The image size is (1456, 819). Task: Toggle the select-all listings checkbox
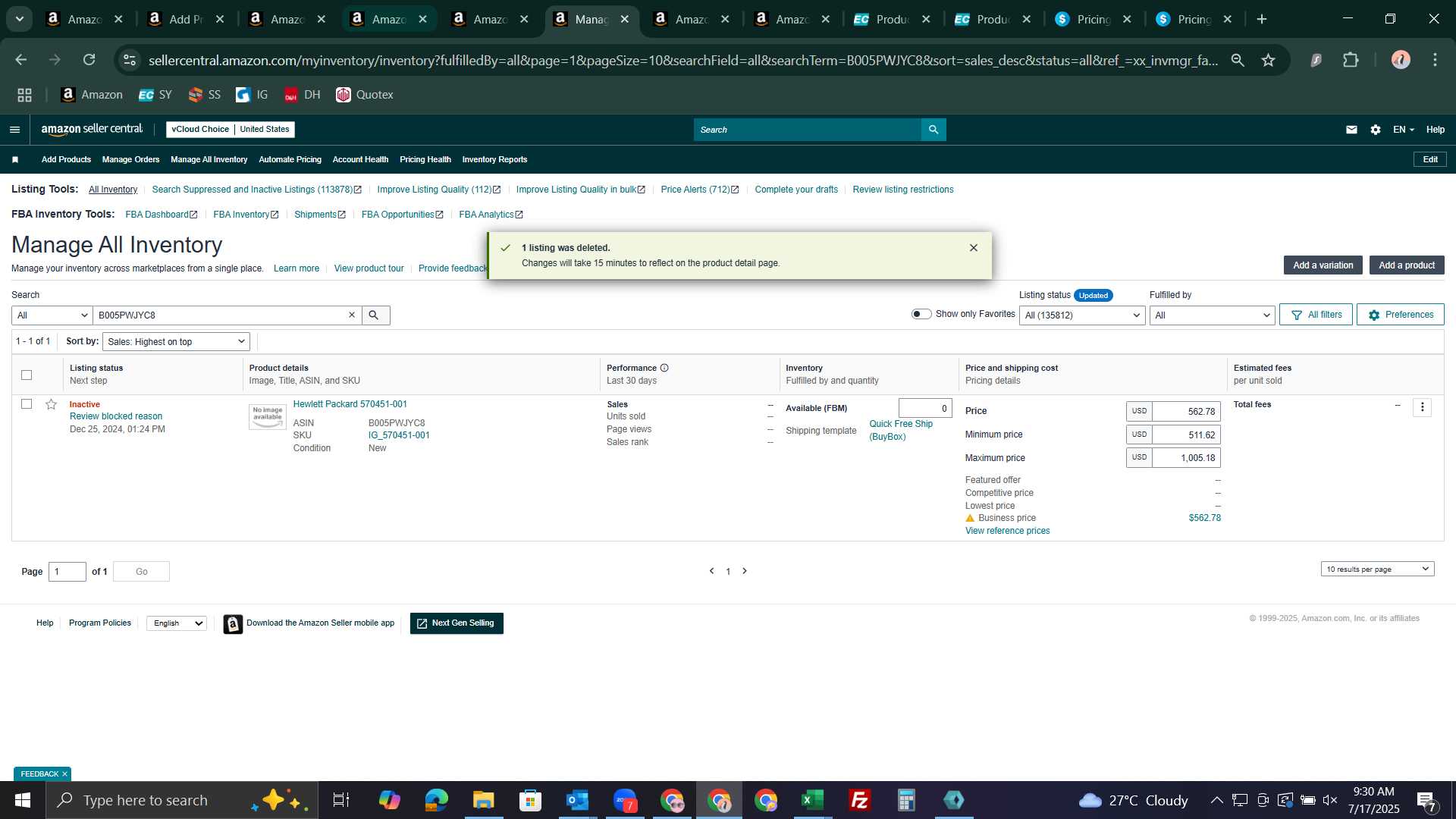(x=27, y=375)
